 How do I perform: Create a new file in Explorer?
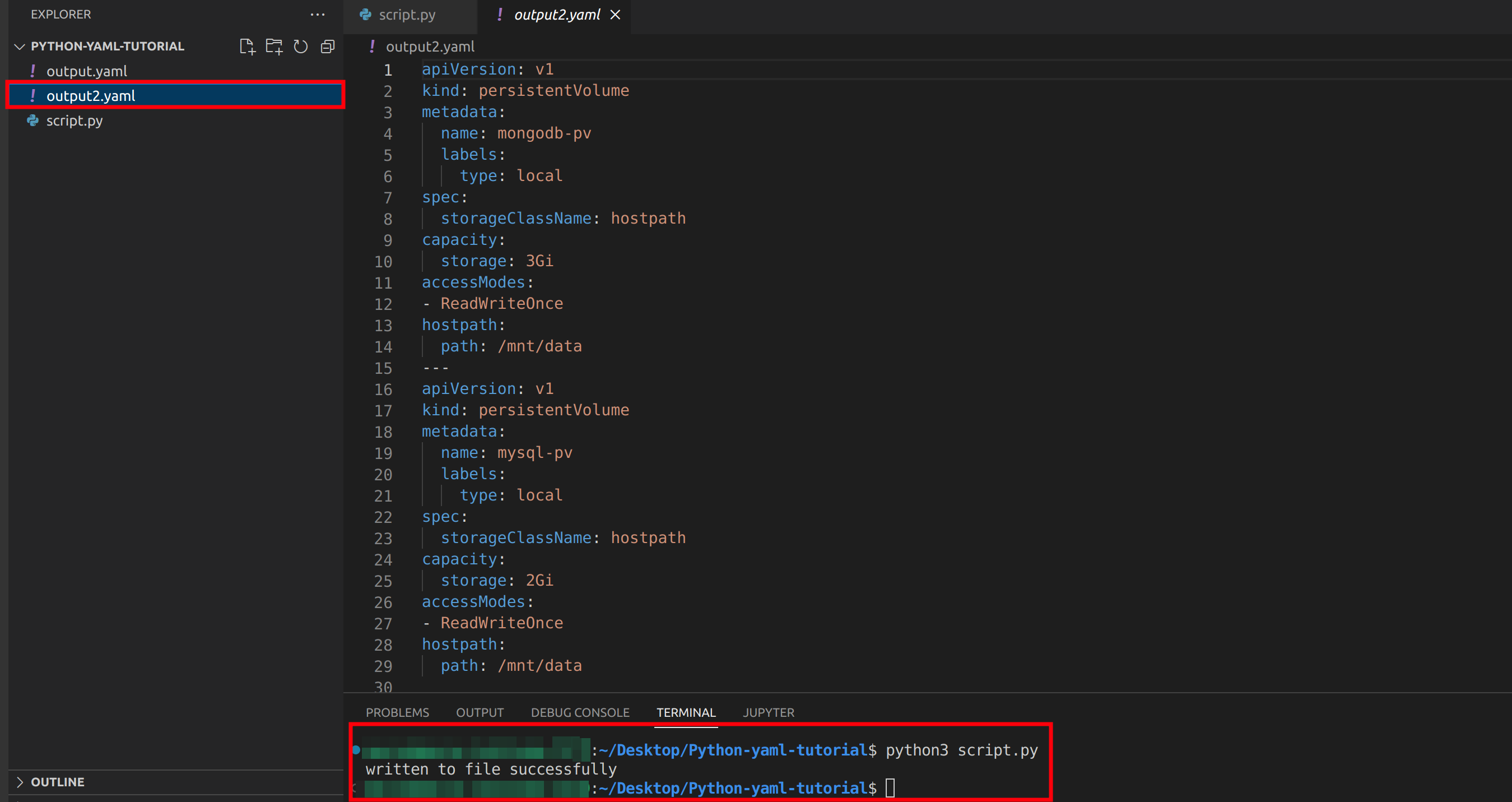(247, 47)
